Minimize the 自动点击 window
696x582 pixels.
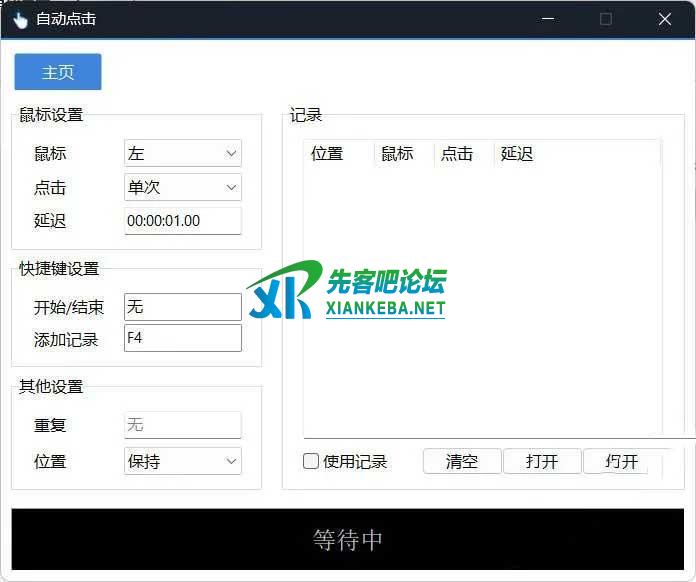click(x=547, y=19)
